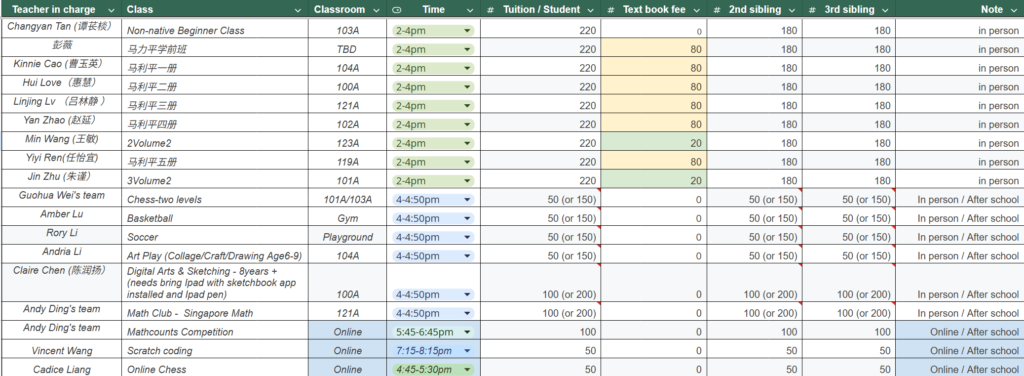
Task: Select the Art Play (Collage/Craft/Drawing Age6-9) cell
Action: tap(215, 255)
